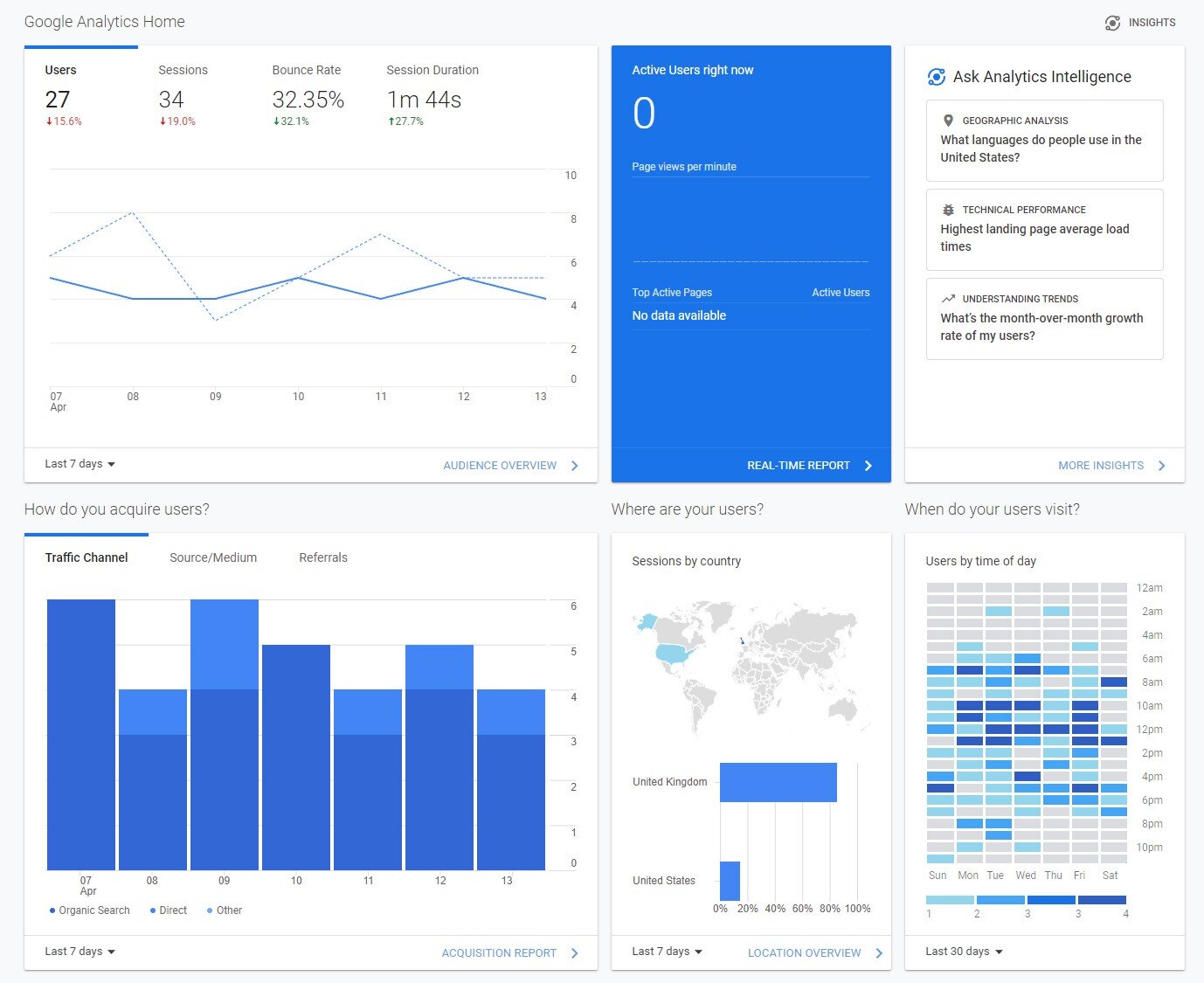Click the Insights icon at top right
The image size is (1204, 983).
click(1112, 23)
